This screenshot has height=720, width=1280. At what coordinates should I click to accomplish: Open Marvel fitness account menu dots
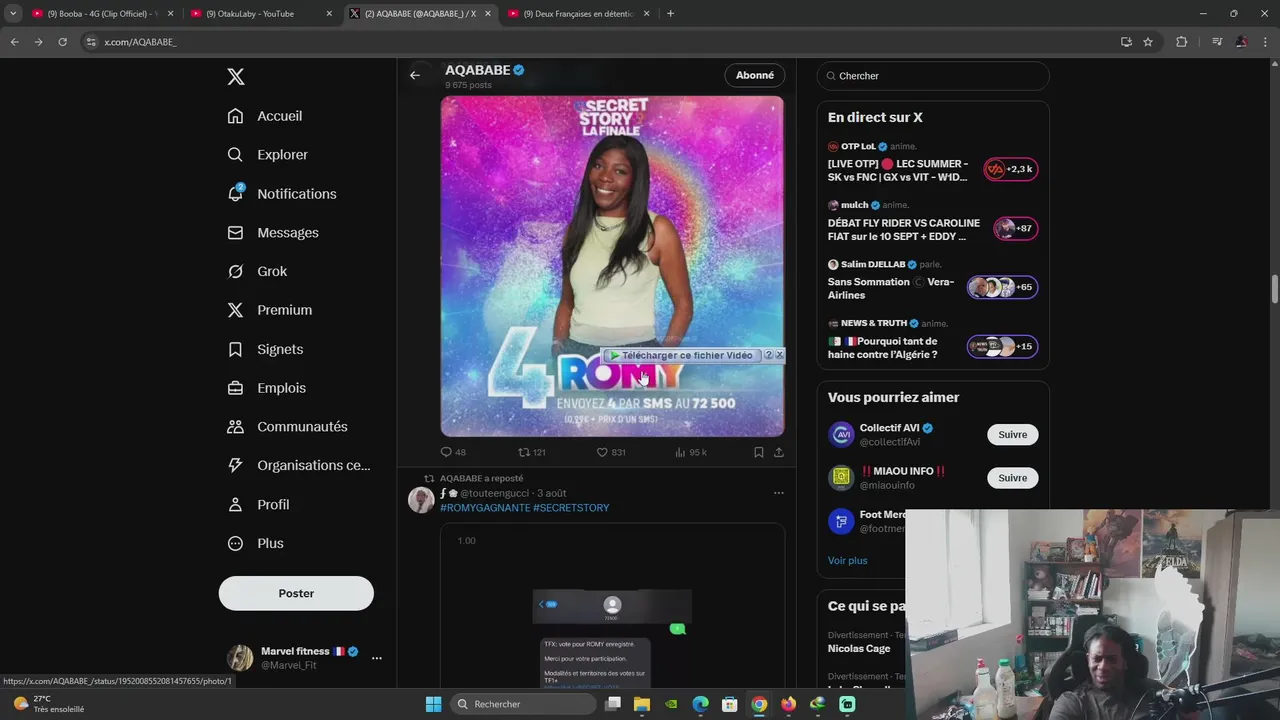377,658
